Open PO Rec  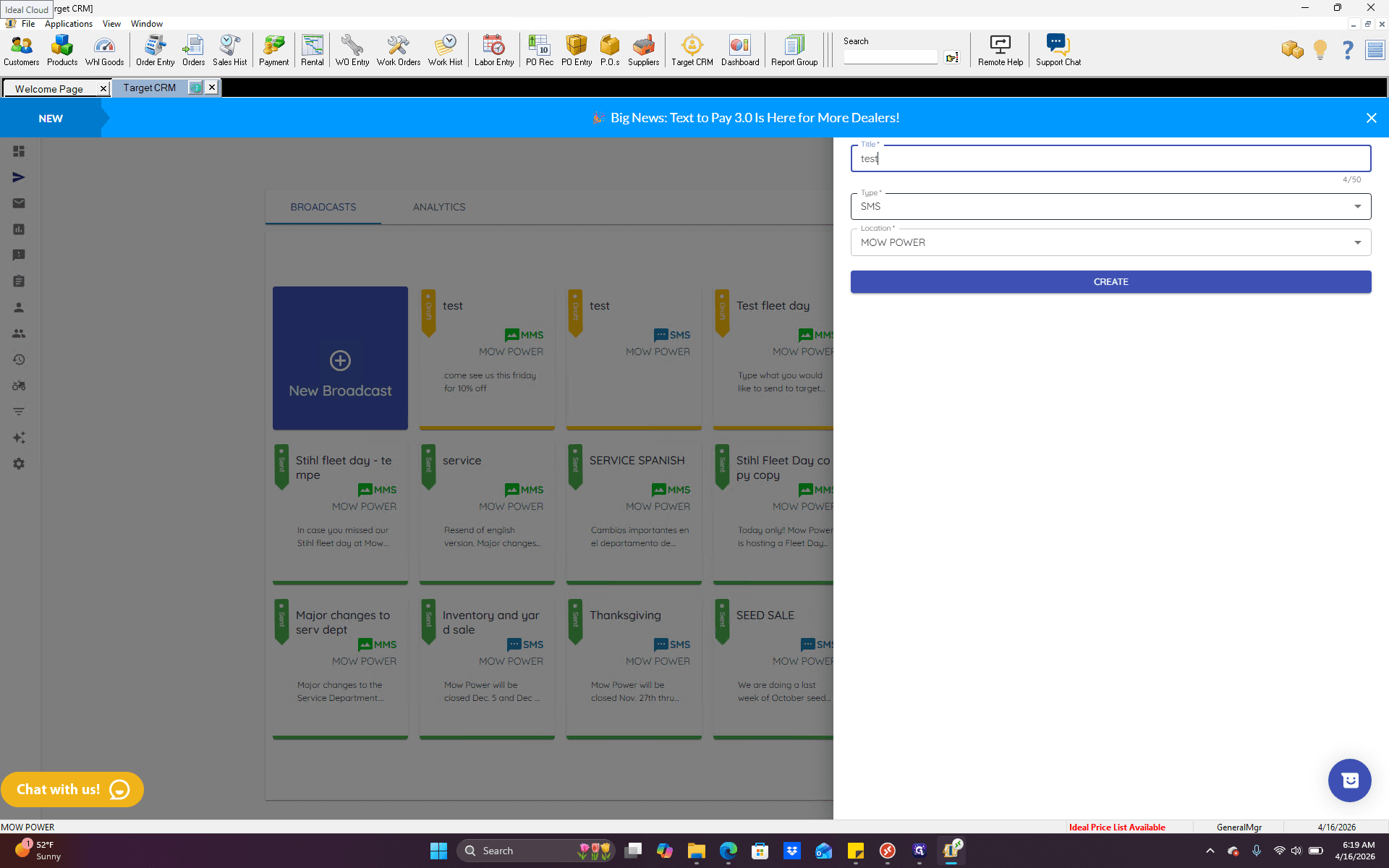540,51
